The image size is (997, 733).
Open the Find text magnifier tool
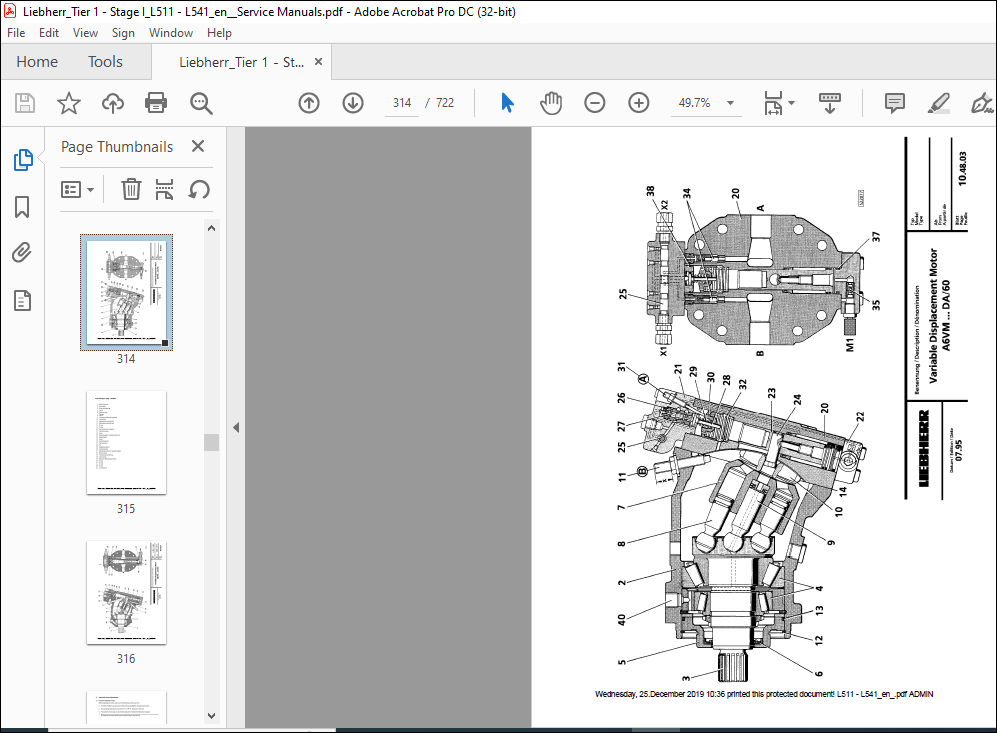(x=201, y=103)
